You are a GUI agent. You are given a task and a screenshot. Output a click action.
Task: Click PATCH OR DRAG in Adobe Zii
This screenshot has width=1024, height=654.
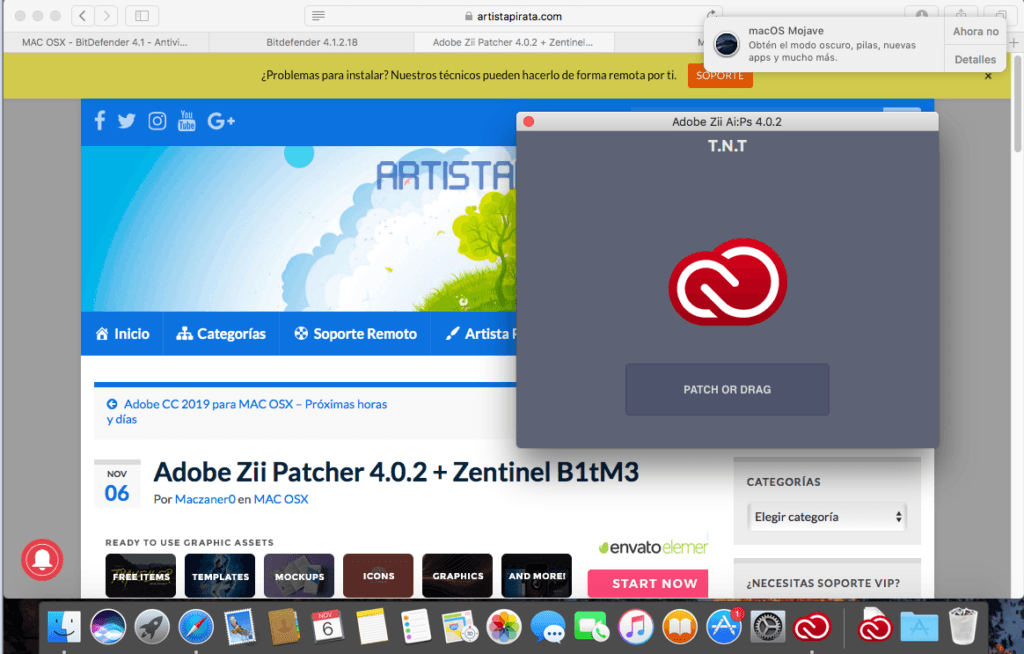727,389
